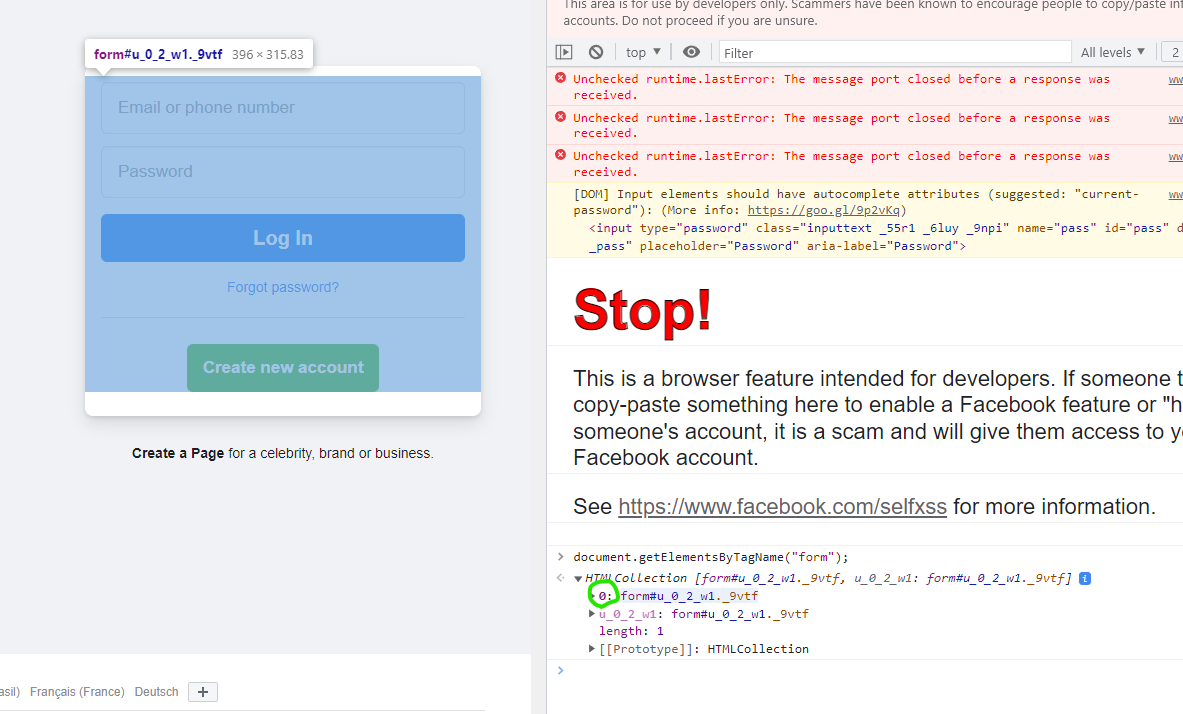Switch language to Français (France)
This screenshot has width=1183, height=714.
pyautogui.click(x=77, y=692)
